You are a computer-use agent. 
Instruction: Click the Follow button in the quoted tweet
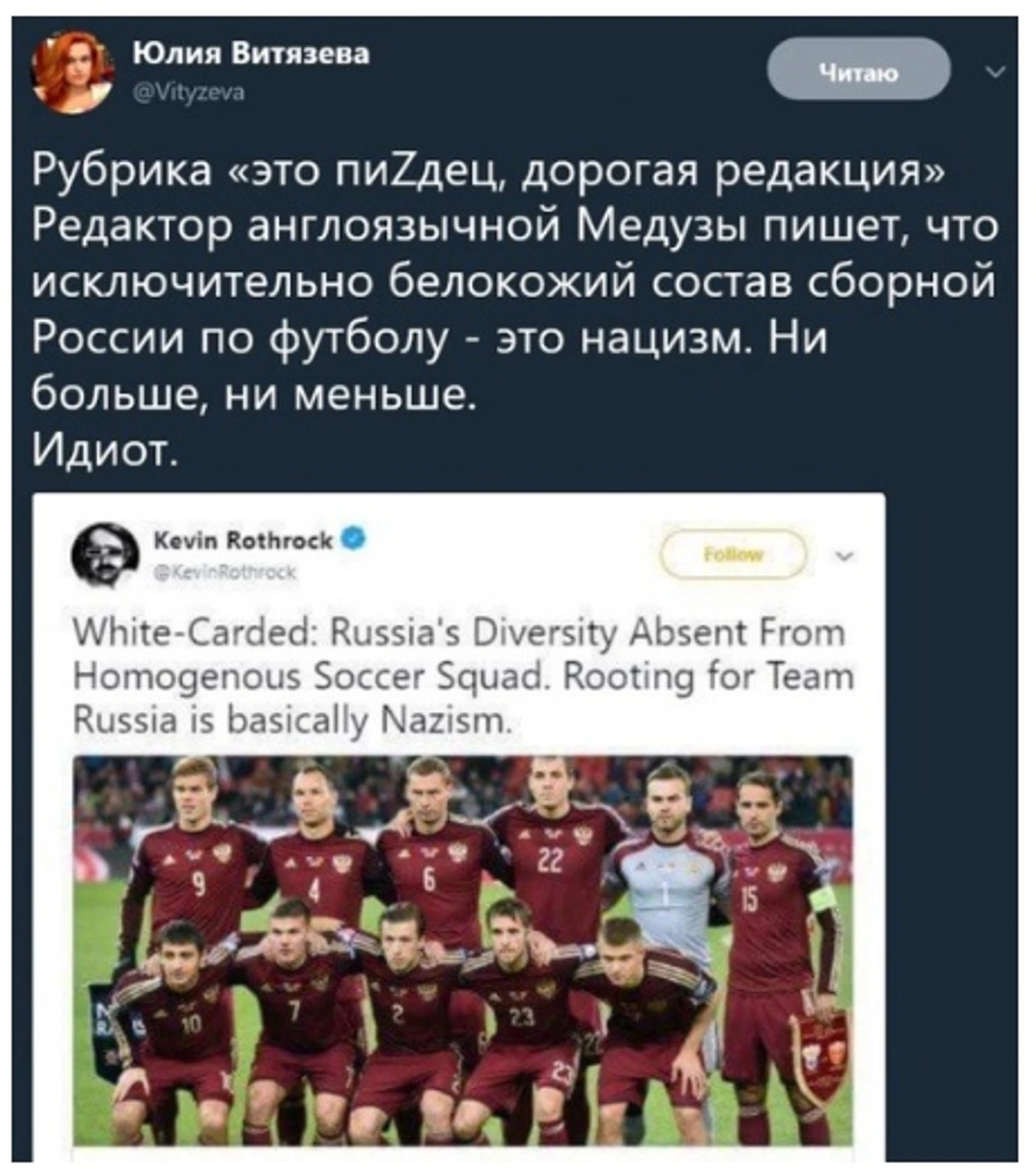734,554
